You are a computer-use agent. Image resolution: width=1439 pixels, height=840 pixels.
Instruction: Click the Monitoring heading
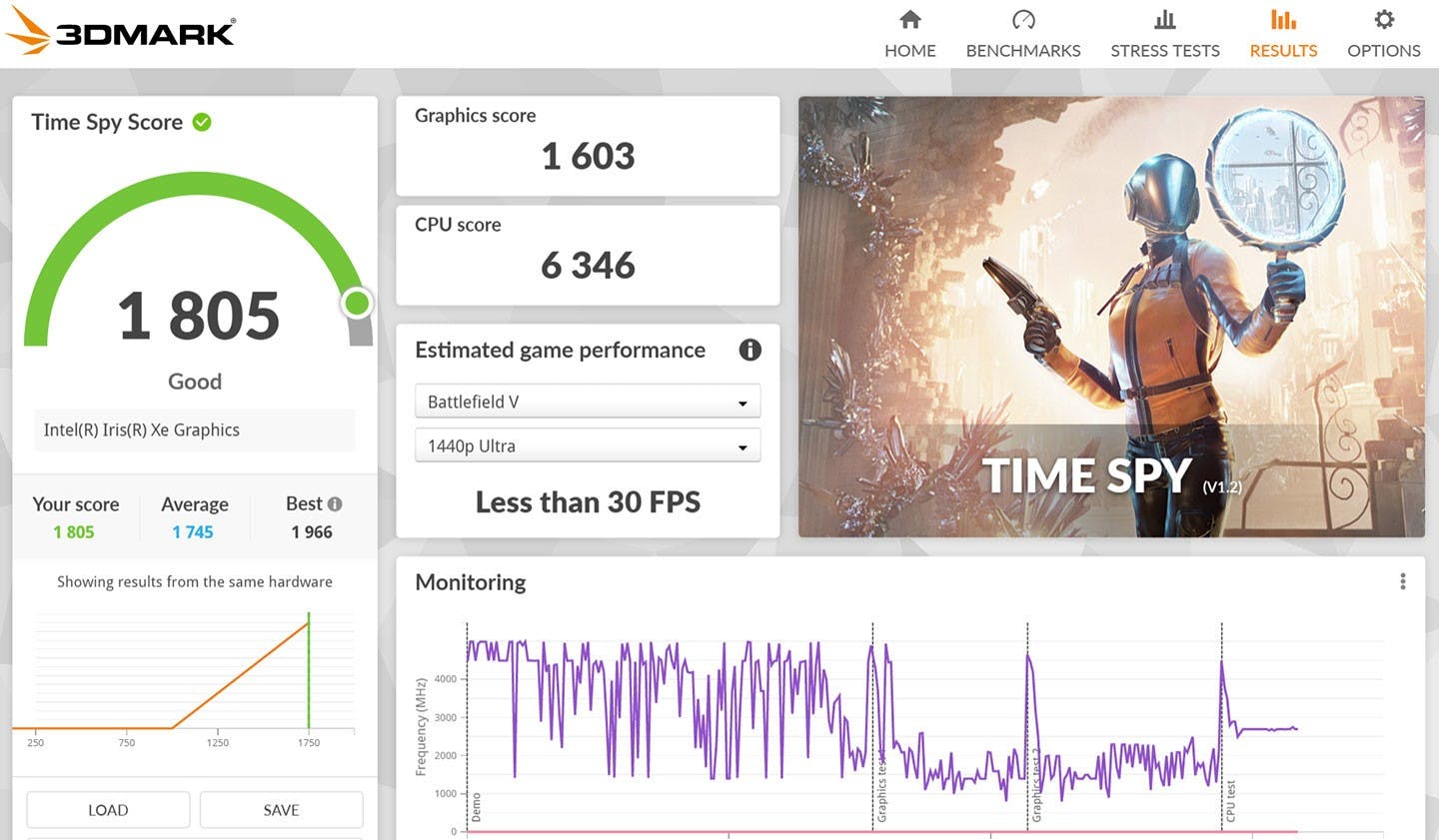[x=470, y=582]
